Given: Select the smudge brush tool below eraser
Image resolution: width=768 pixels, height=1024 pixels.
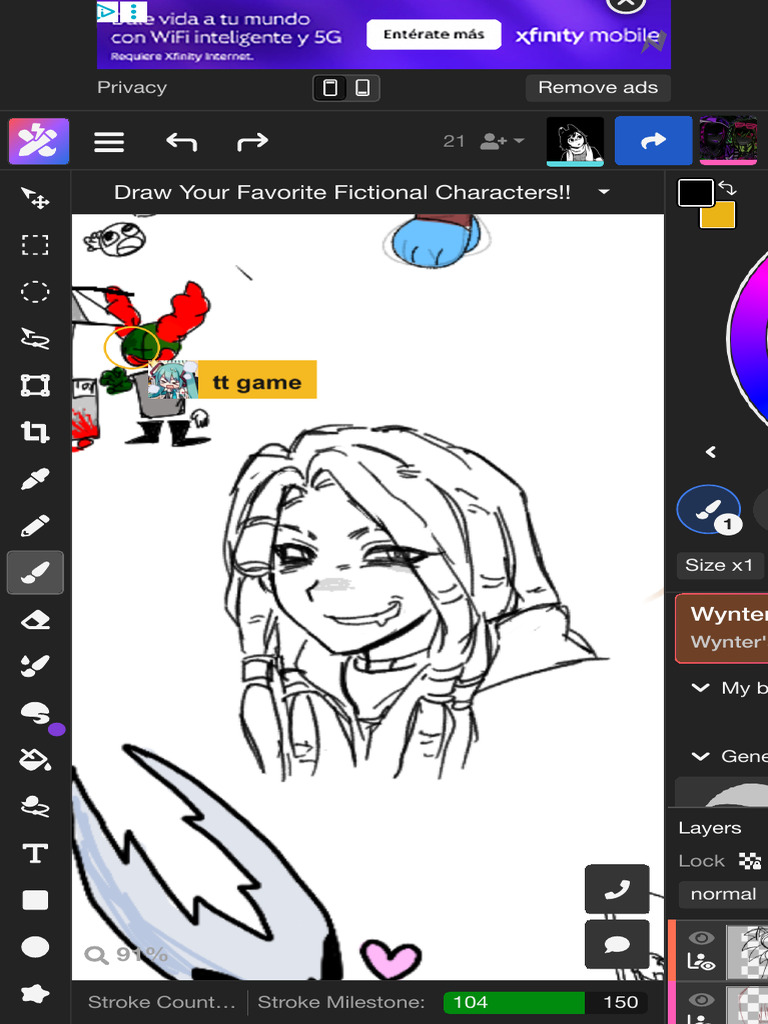Looking at the screenshot, I should click(x=35, y=666).
